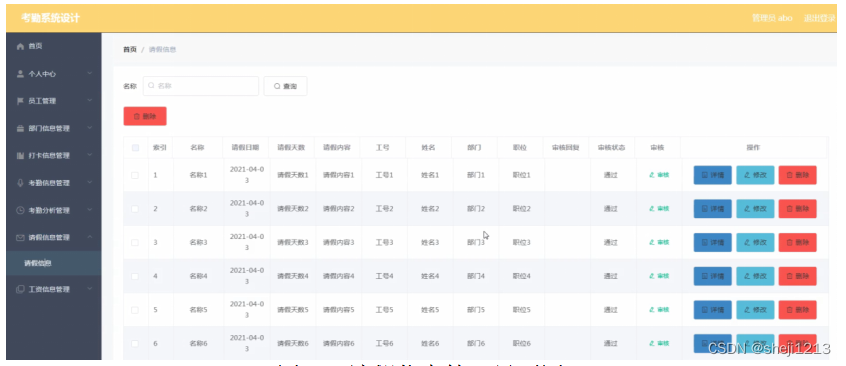Click the cell 工号4

(384, 276)
